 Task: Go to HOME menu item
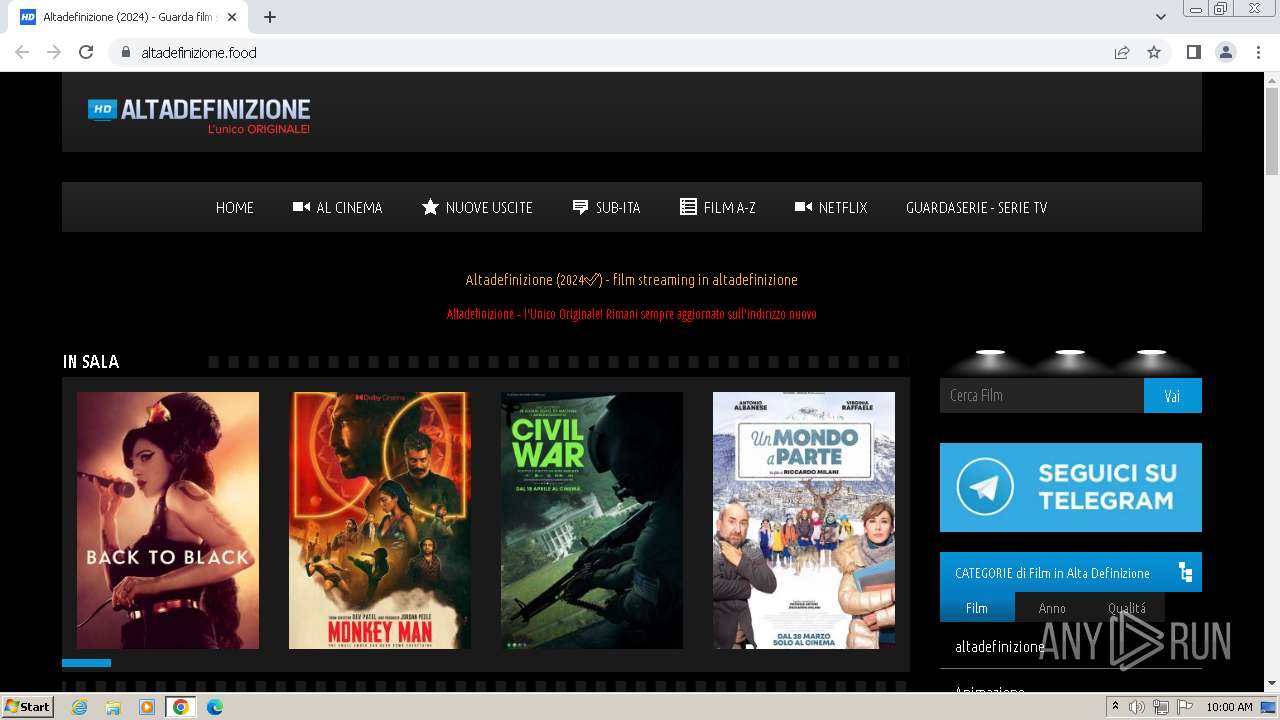click(x=235, y=207)
